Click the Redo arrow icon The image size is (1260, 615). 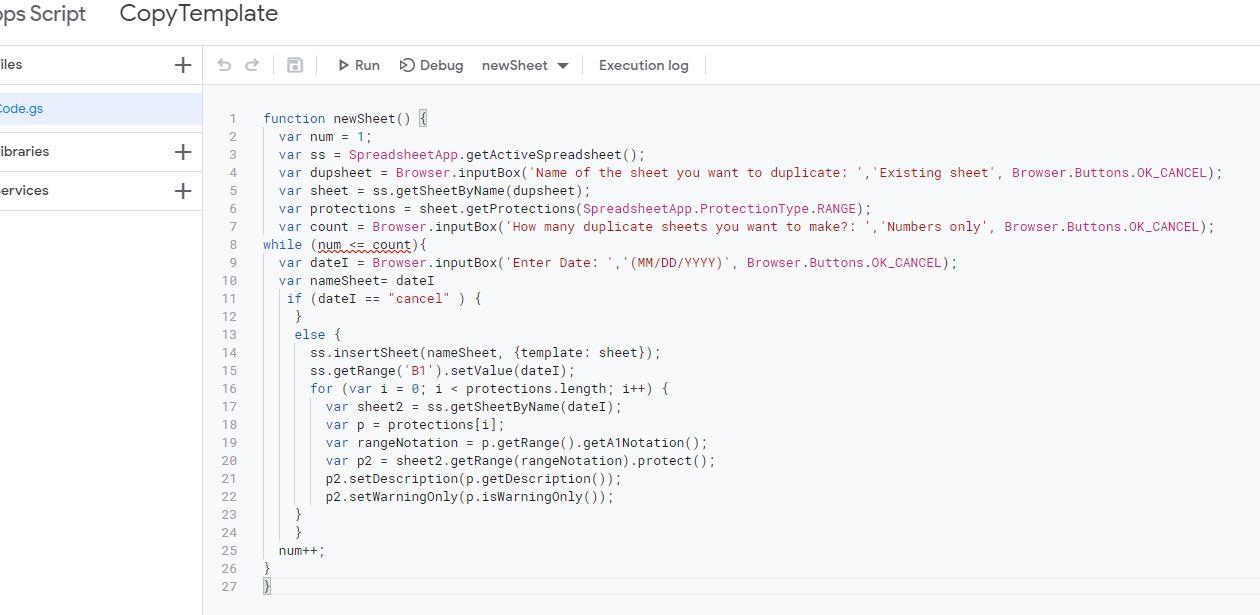click(252, 65)
